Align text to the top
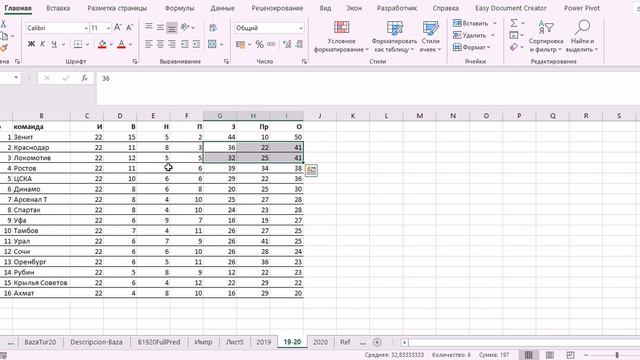The image size is (640, 360). pyautogui.click(x=149, y=27)
